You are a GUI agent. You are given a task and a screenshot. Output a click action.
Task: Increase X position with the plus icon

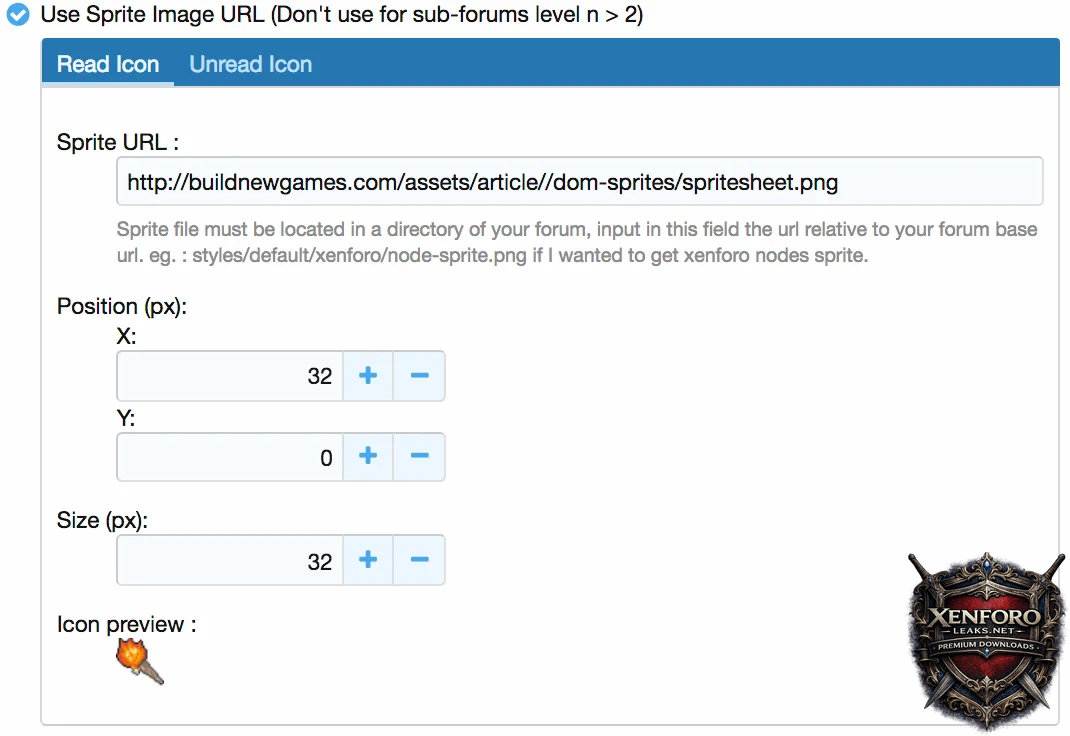pos(368,376)
